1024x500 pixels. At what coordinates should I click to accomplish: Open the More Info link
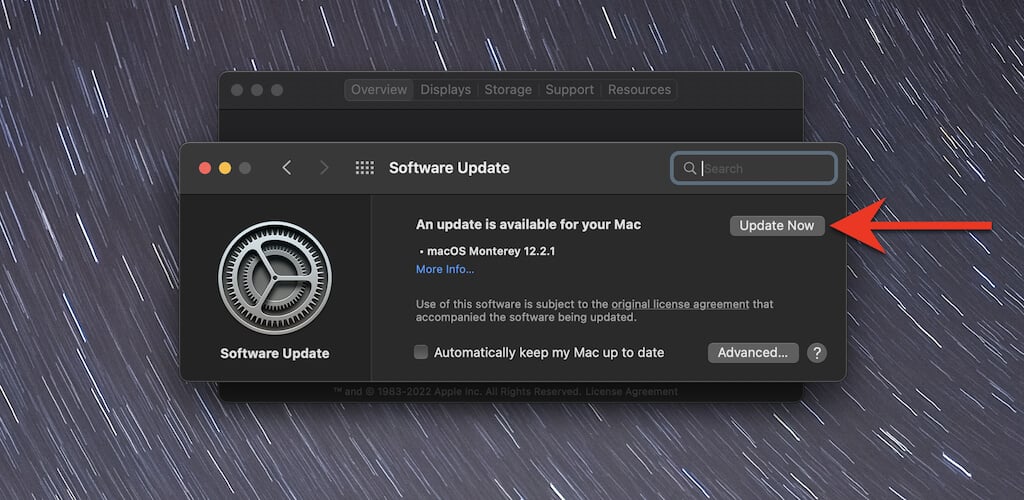[445, 269]
